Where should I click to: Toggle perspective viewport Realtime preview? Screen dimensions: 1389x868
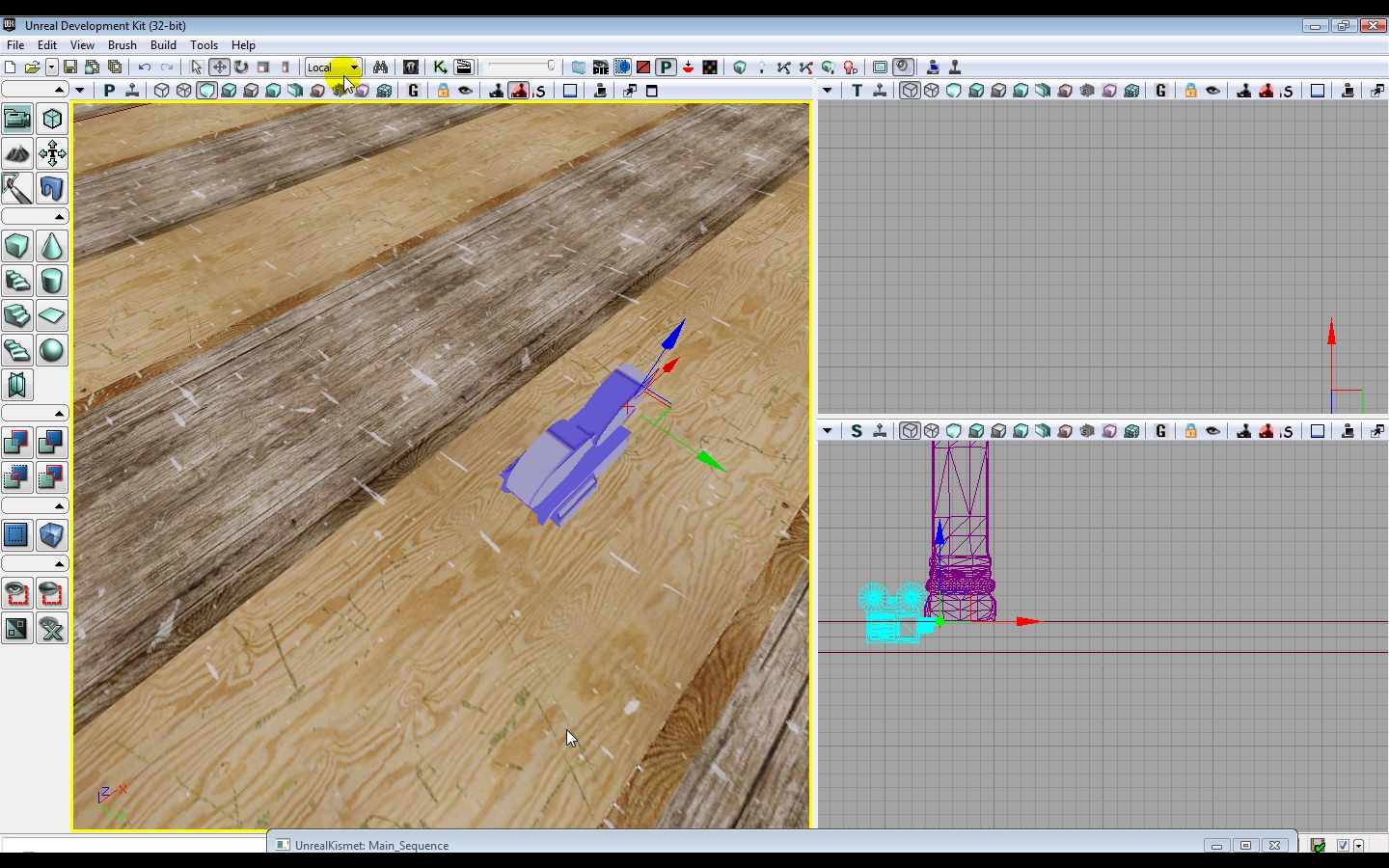coord(132,91)
